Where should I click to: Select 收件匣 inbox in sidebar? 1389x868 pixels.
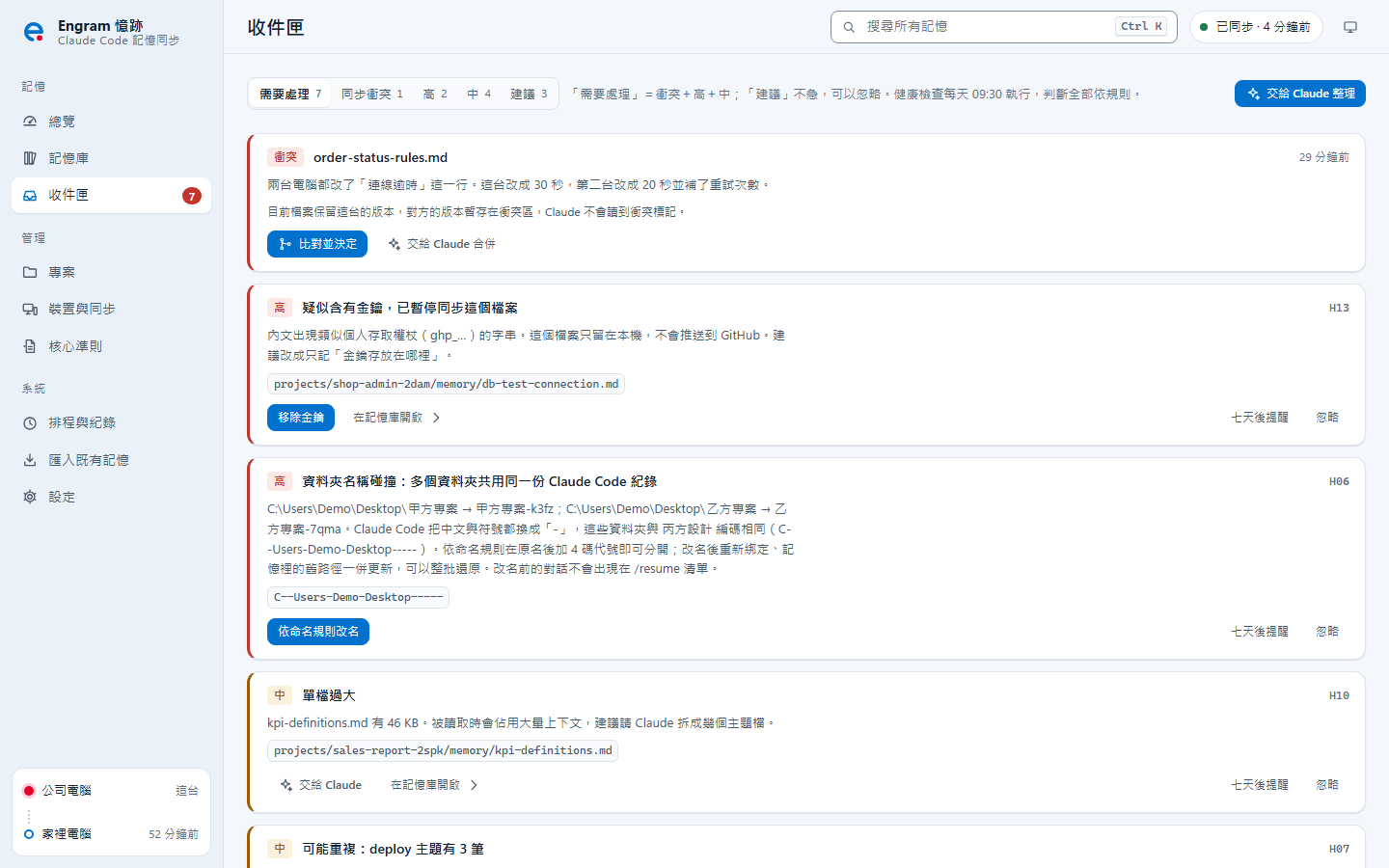(x=111, y=195)
